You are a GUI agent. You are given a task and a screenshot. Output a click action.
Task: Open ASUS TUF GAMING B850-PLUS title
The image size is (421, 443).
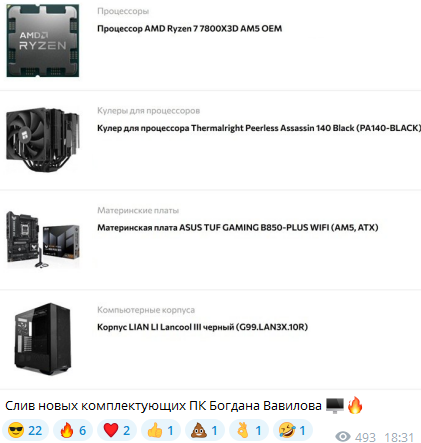(238, 228)
